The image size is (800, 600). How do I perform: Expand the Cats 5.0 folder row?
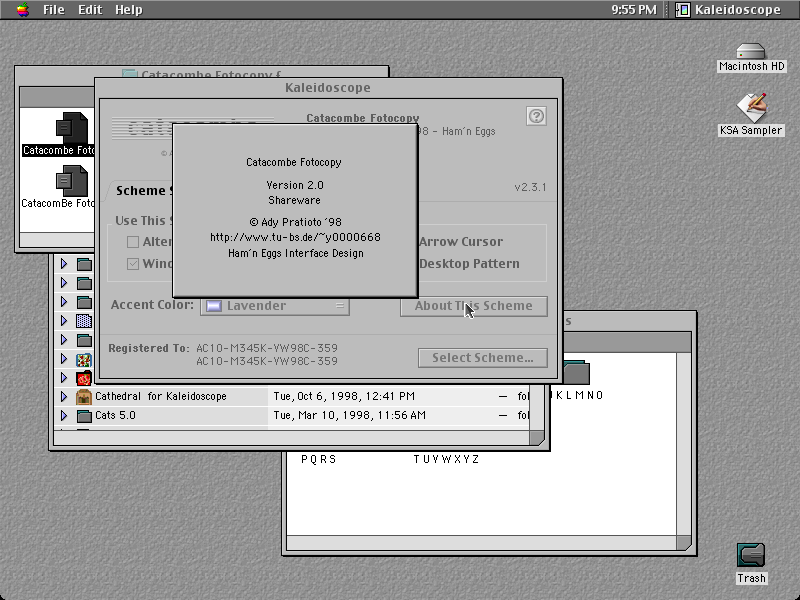pos(64,415)
